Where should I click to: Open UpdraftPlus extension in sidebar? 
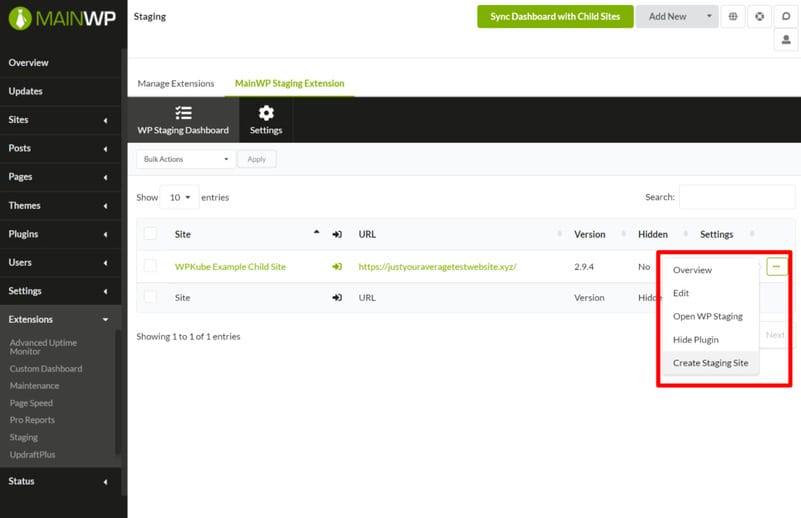pos(32,455)
